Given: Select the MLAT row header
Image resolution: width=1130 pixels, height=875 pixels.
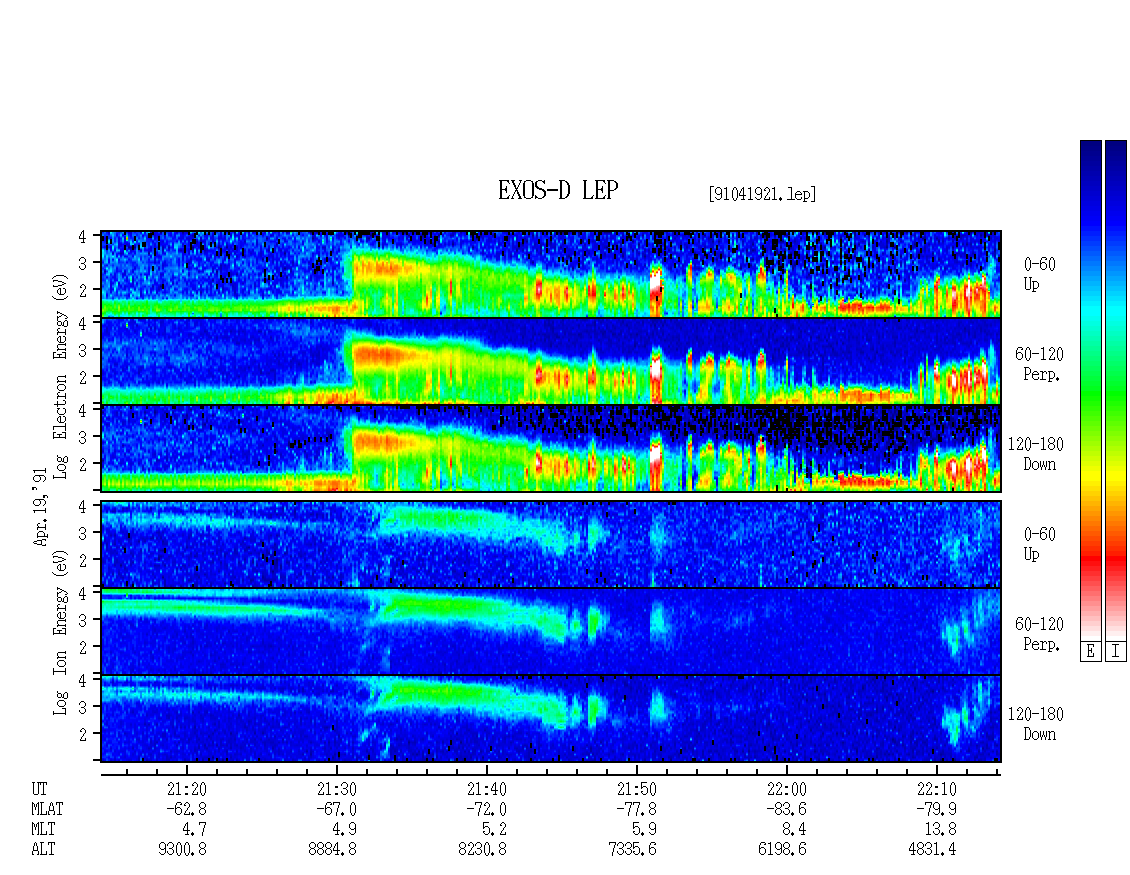Looking at the screenshot, I should click(48, 809).
